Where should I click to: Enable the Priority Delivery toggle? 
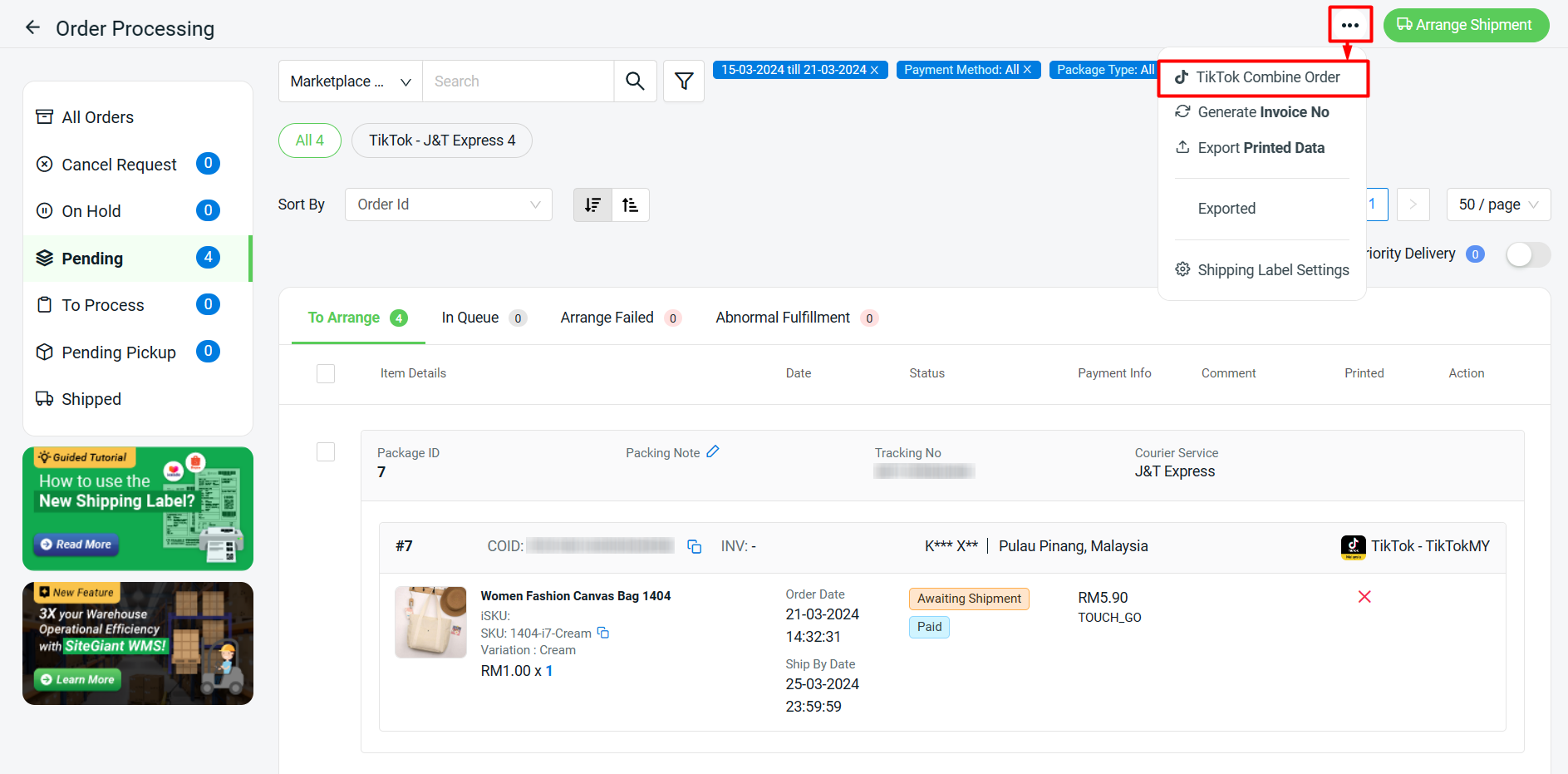(x=1527, y=254)
